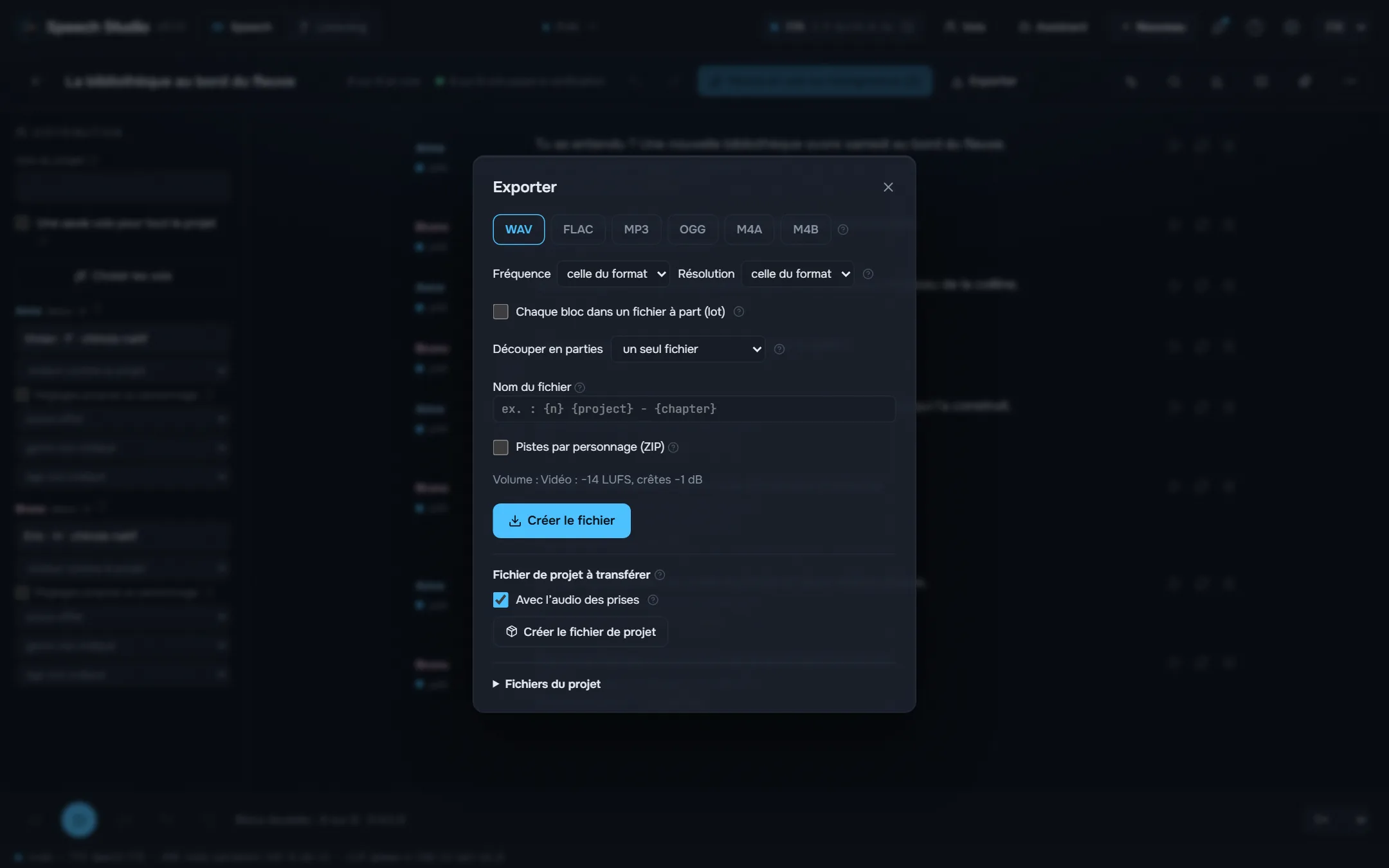1389x868 pixels.
Task: Show help for batch block export option
Action: click(x=738, y=312)
